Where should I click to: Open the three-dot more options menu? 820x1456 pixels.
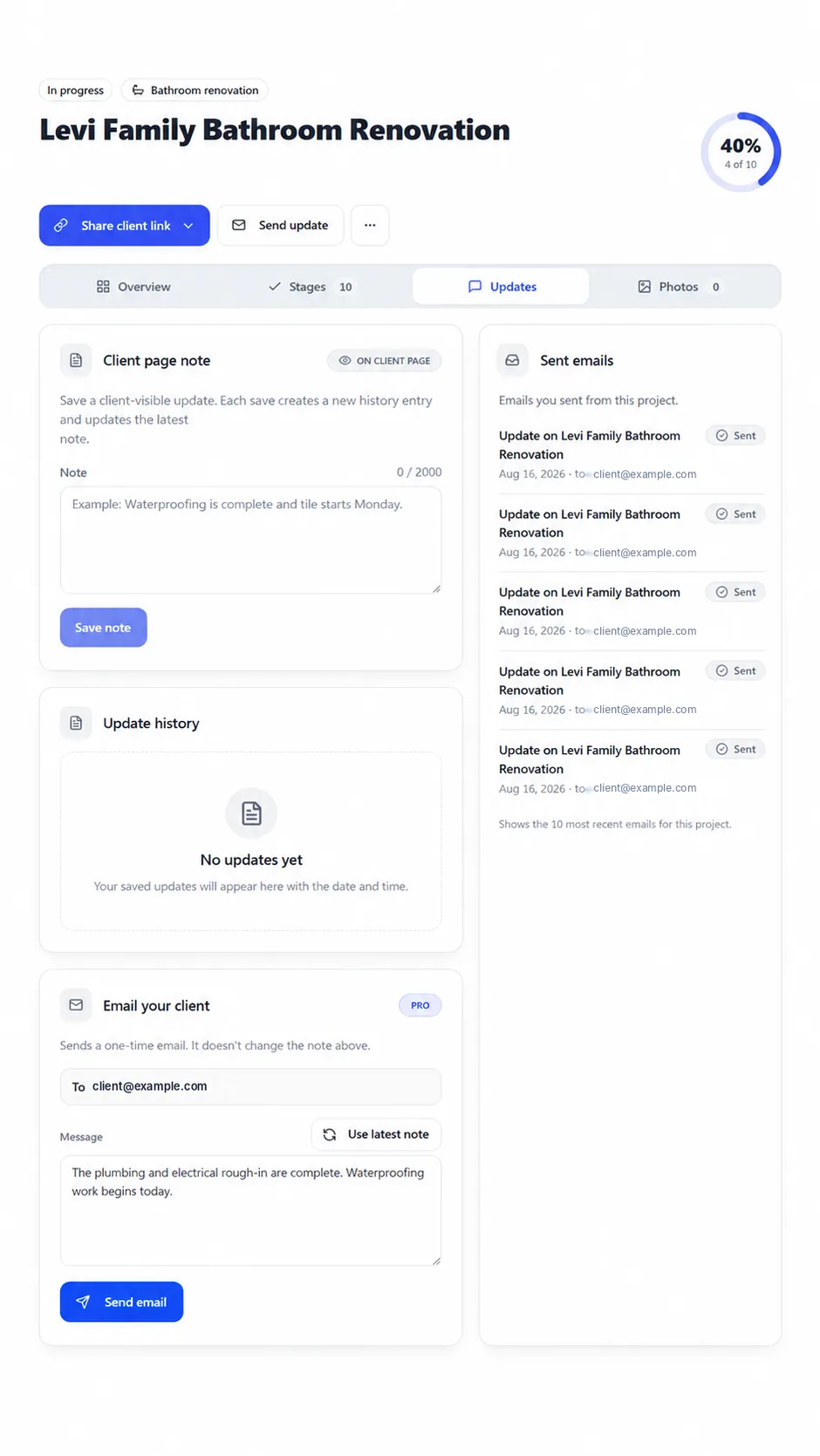370,225
